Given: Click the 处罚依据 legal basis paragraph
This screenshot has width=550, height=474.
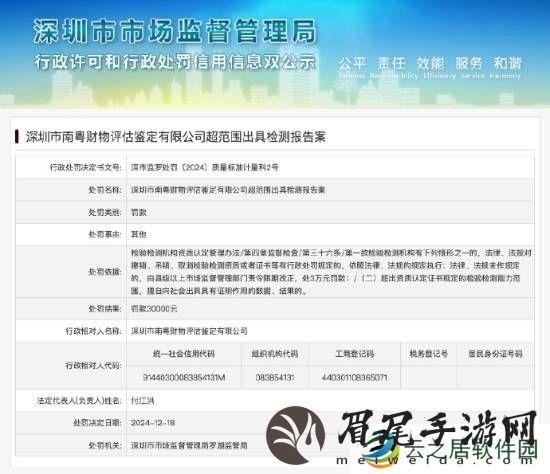Looking at the screenshot, I should [331, 272].
